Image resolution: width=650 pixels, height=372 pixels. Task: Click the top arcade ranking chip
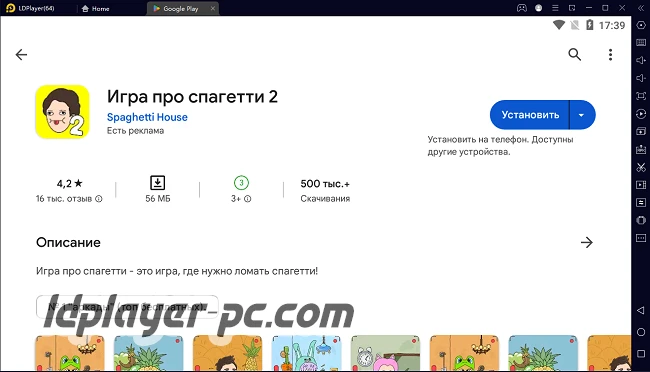[127, 307]
